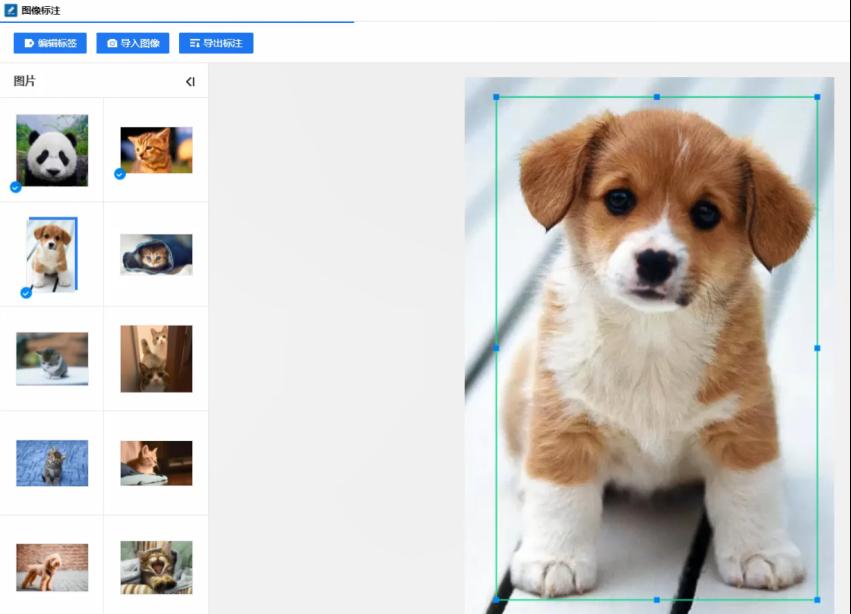851x614 pixels.
Task: Open the cat held by person thumbnail
Action: tap(156, 463)
